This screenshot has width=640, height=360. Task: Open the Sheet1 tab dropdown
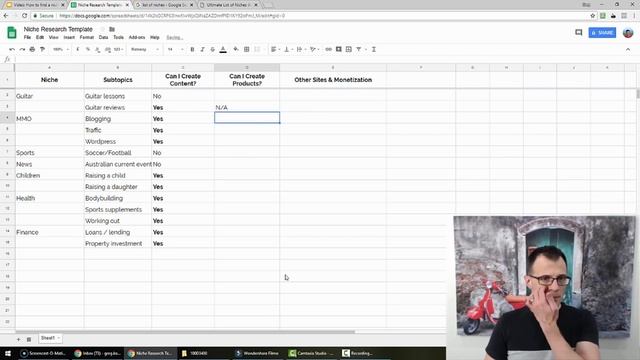pyautogui.click(x=59, y=338)
